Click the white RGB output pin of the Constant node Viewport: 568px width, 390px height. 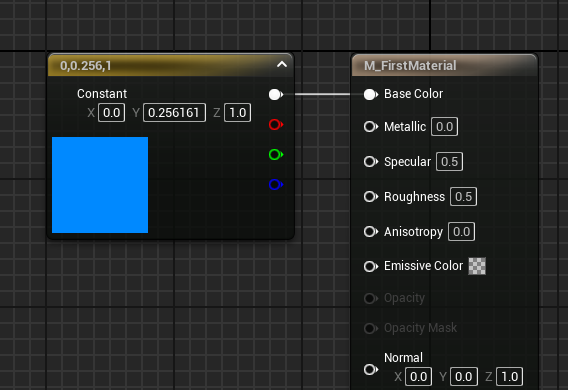pyautogui.click(x=276, y=95)
